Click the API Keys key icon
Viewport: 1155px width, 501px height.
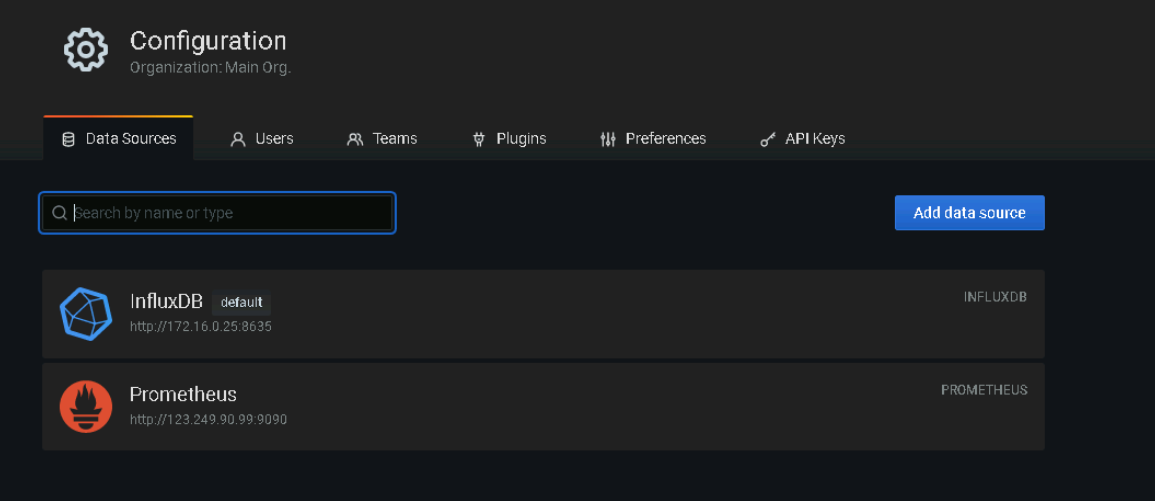point(768,139)
